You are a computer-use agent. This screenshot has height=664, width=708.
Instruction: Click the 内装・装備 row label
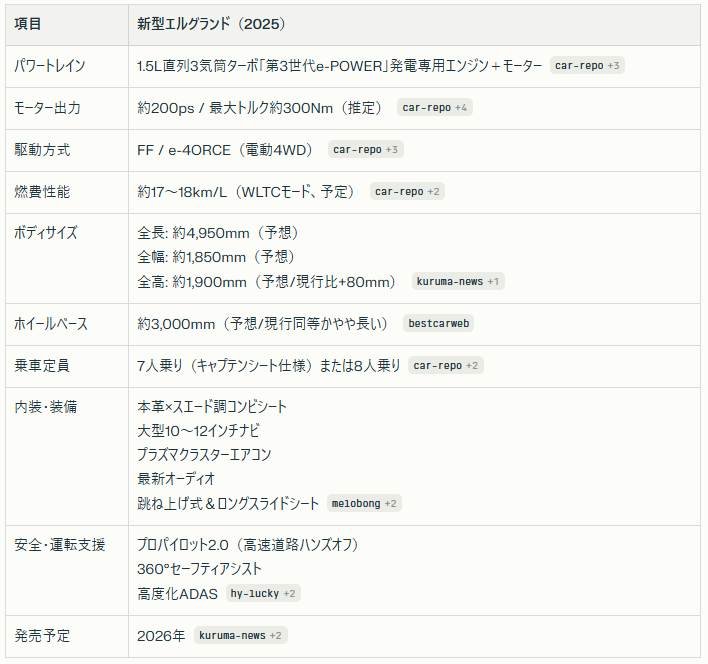click(46, 407)
